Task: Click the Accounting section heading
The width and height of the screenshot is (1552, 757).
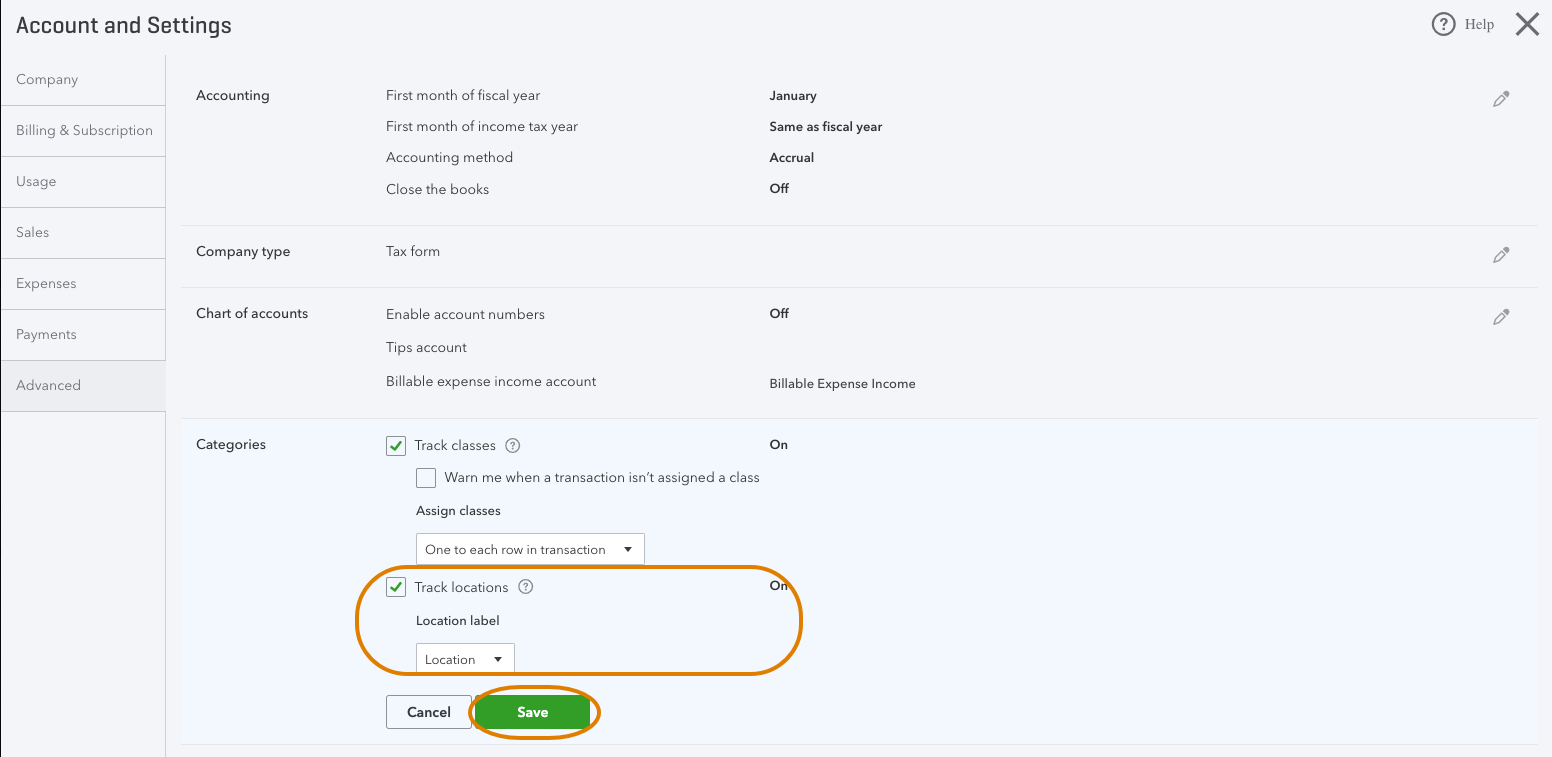Action: point(233,95)
